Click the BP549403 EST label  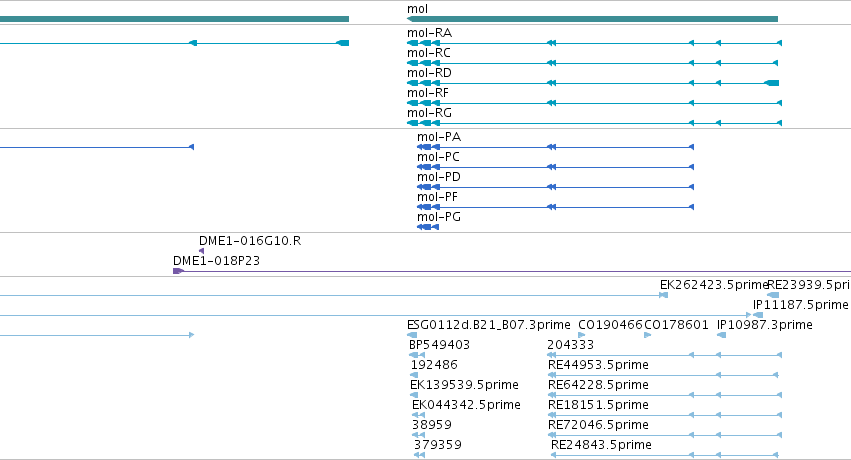(x=439, y=345)
